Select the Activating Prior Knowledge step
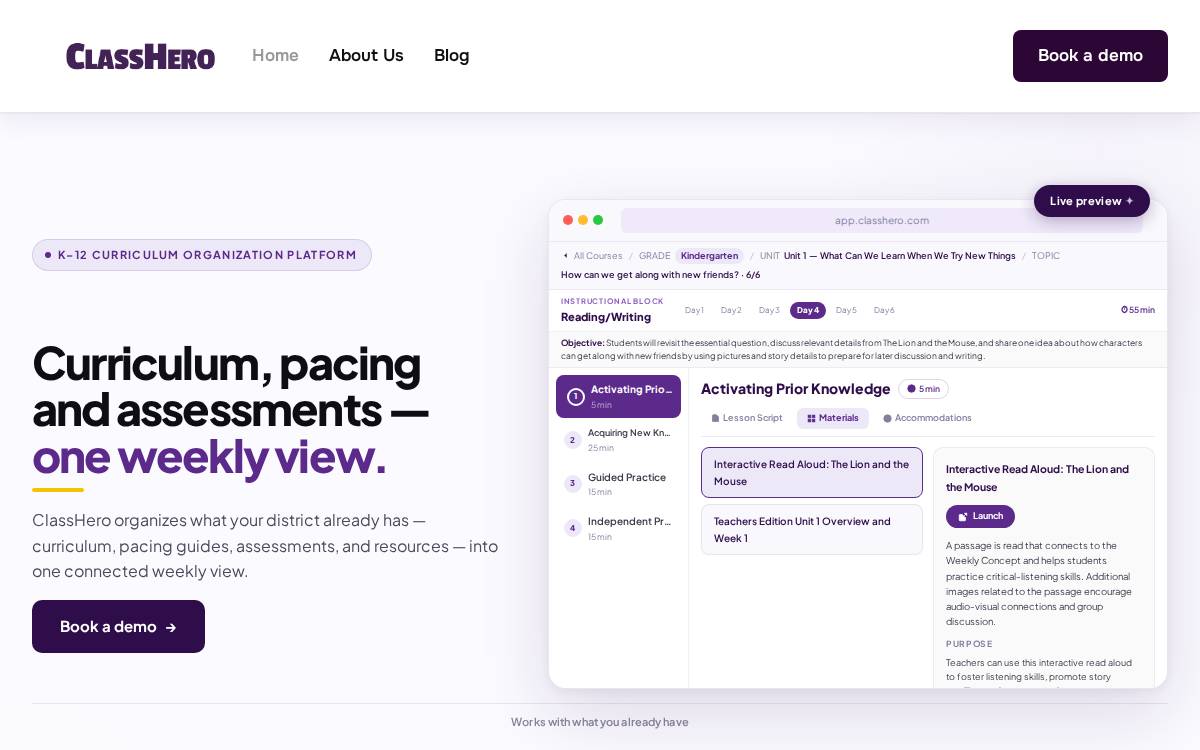Screen dimensions: 1200x750 click(x=618, y=396)
